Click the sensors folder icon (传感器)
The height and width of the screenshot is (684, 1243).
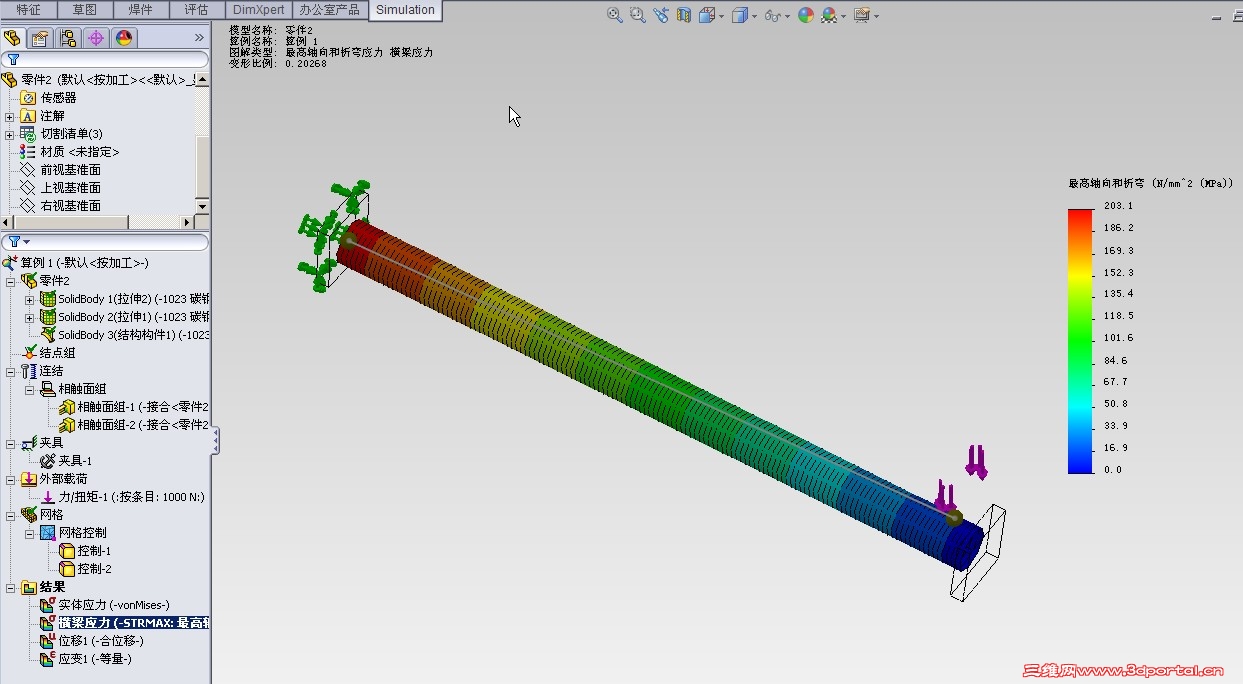[28, 98]
